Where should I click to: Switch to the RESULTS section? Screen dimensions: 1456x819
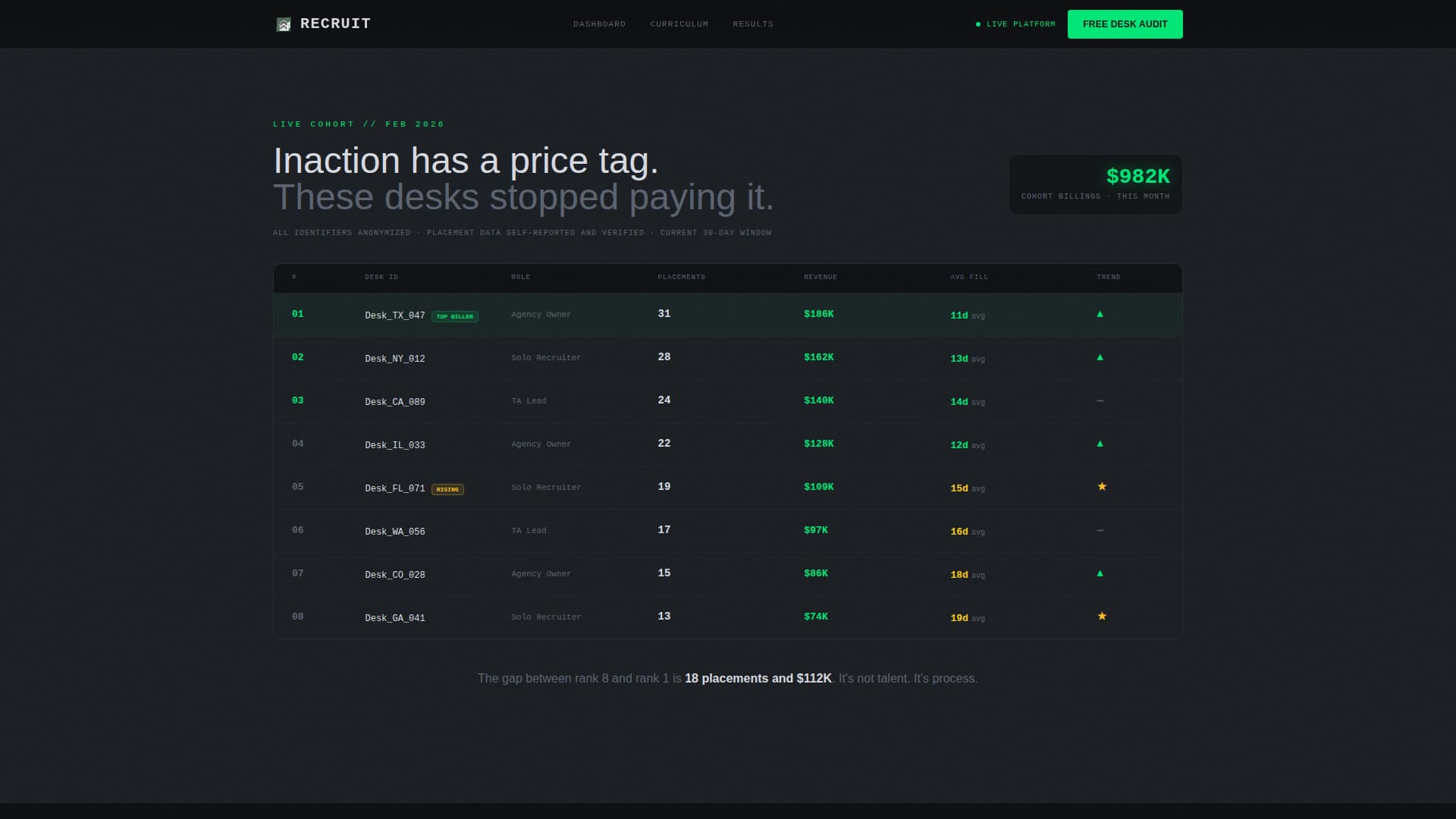click(x=753, y=24)
